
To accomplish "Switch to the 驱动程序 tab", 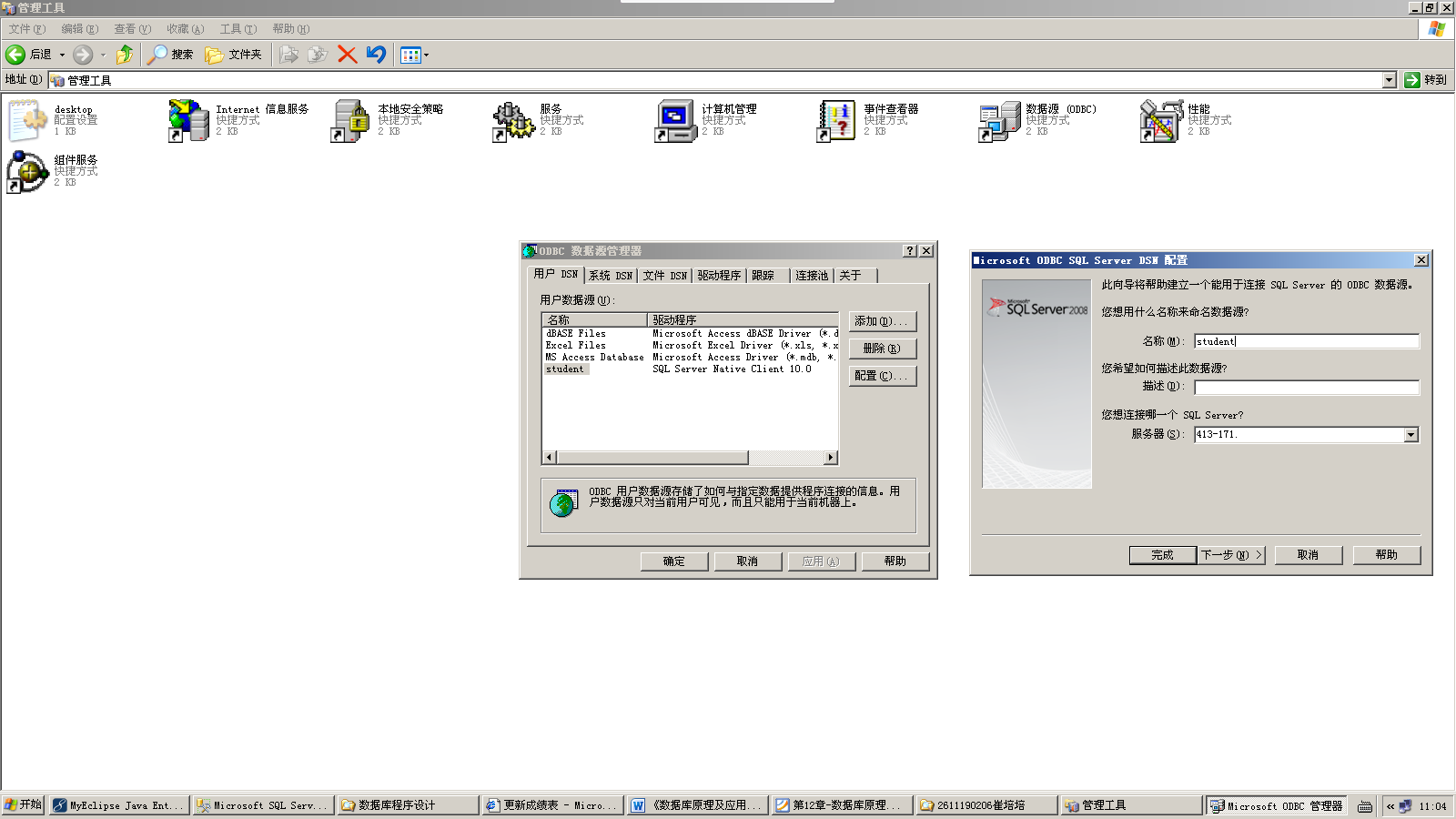I will coord(719,276).
